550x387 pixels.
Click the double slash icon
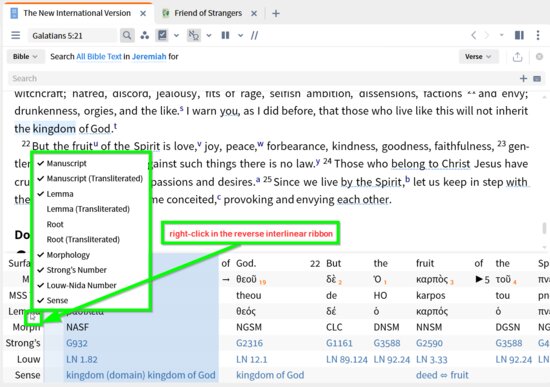(254, 35)
